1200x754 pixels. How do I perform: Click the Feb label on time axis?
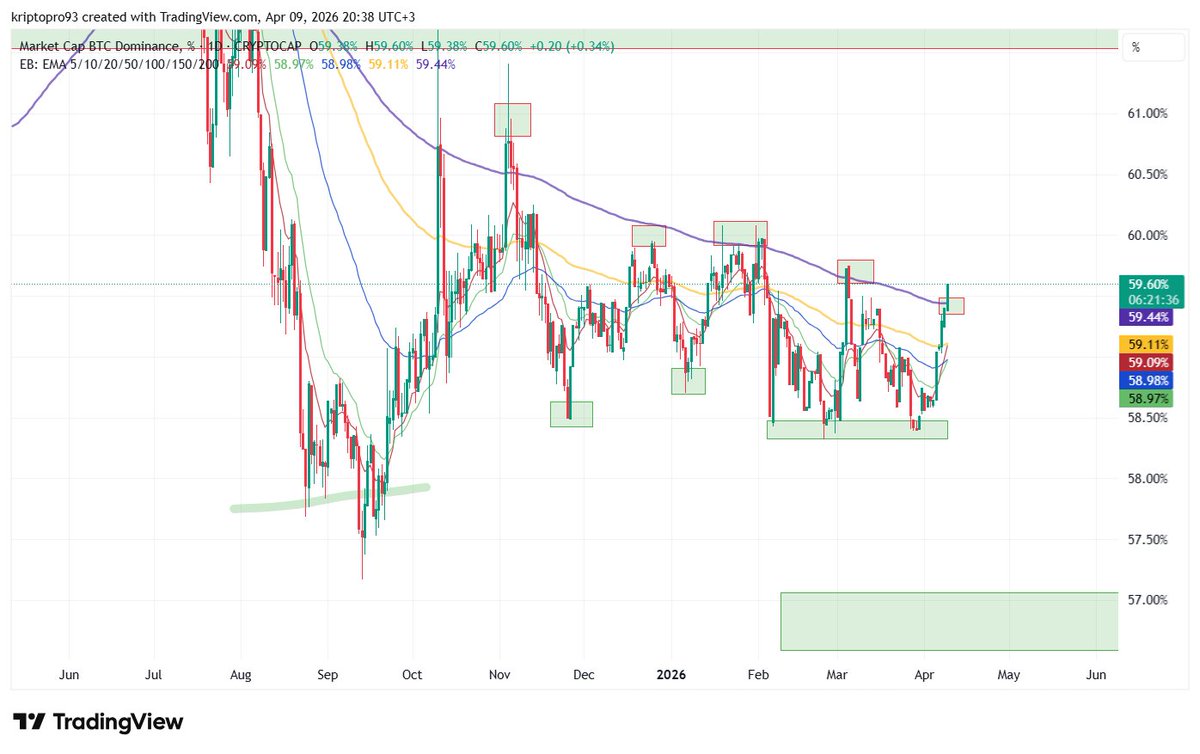point(757,675)
